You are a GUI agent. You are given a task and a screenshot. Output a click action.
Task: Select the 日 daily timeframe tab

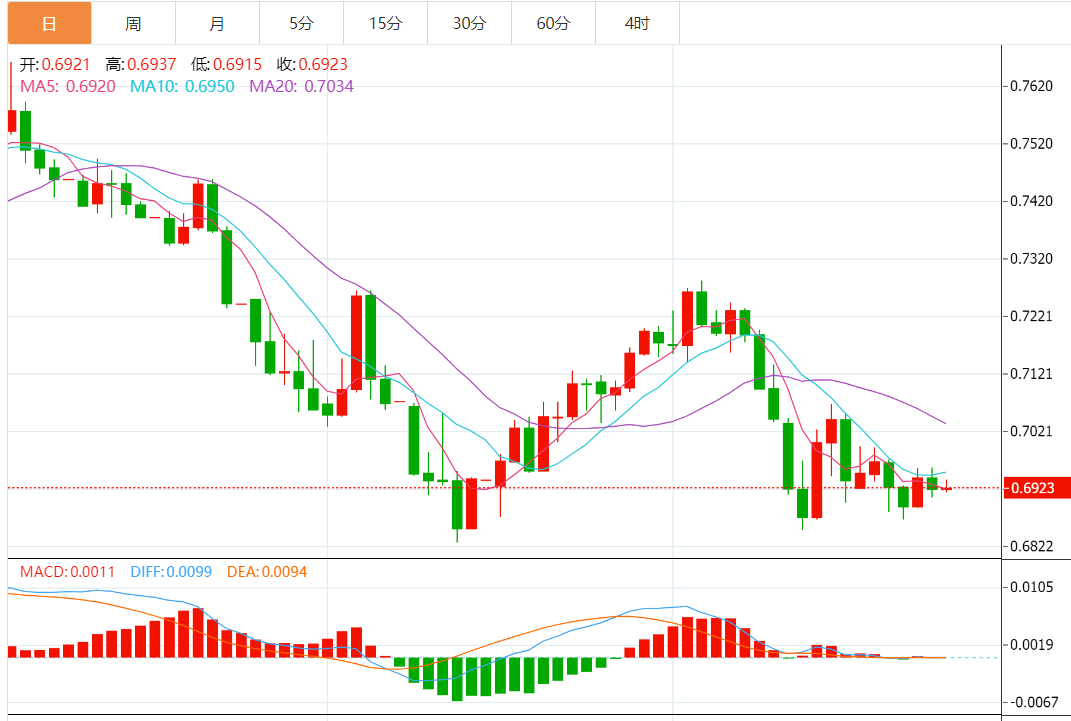click(x=49, y=23)
